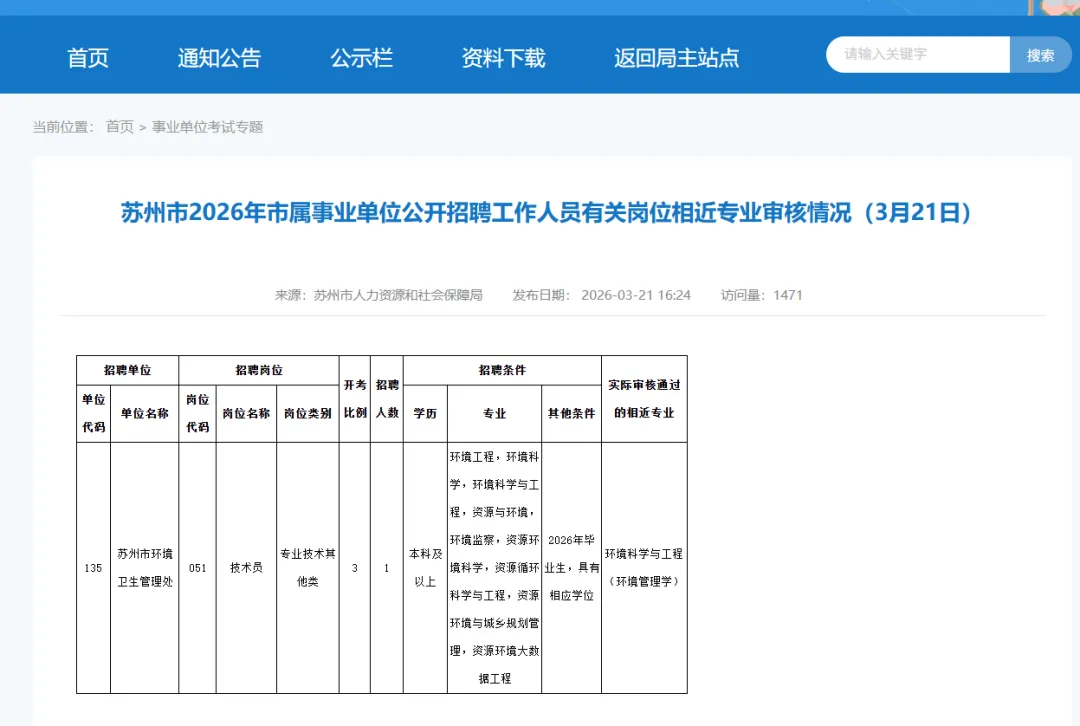1080x726 pixels.
Task: Open the 事业单位考试专题 breadcrumb link
Action: [207, 127]
